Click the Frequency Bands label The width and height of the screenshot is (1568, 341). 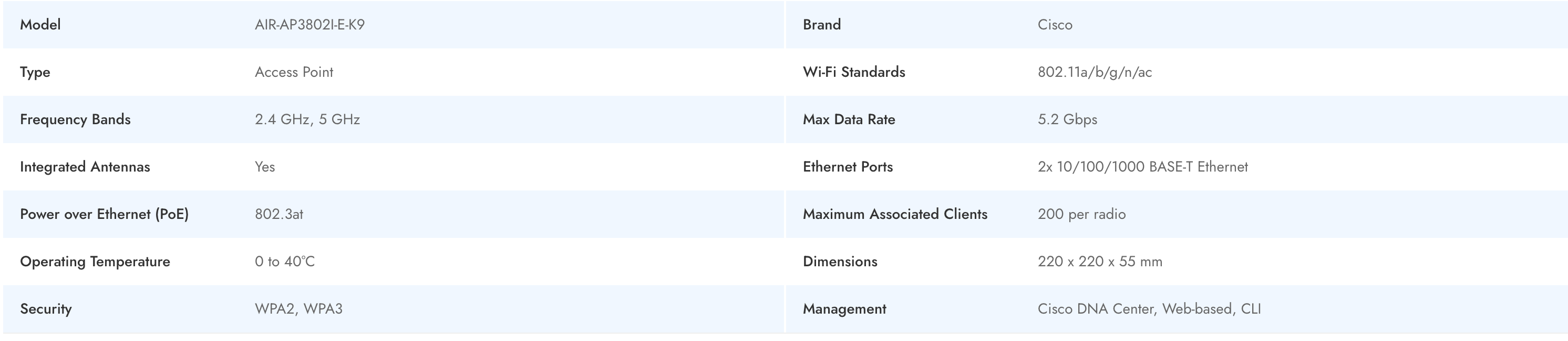pos(75,119)
